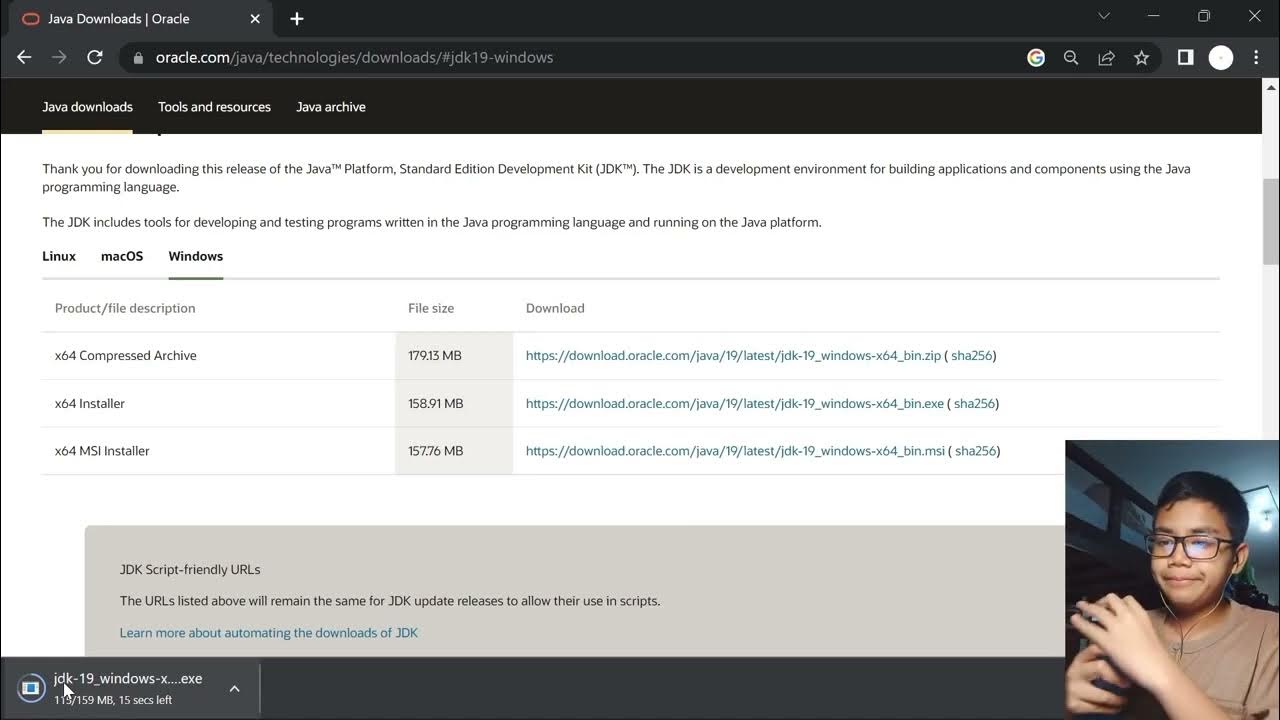Toggle the browser side panel icon
The height and width of the screenshot is (720, 1280).
point(1185,58)
